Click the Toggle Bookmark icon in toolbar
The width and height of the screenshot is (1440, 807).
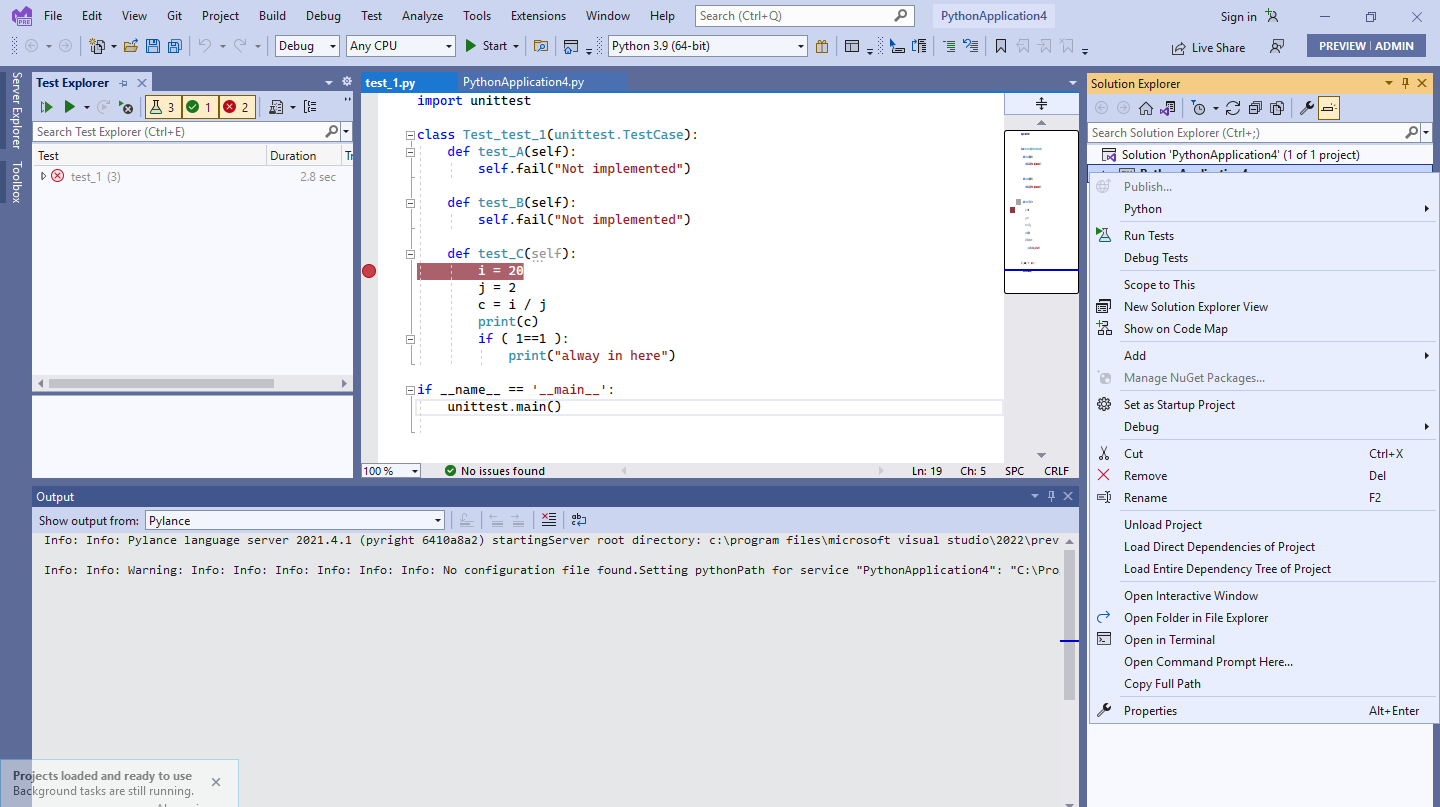tap(1001, 46)
